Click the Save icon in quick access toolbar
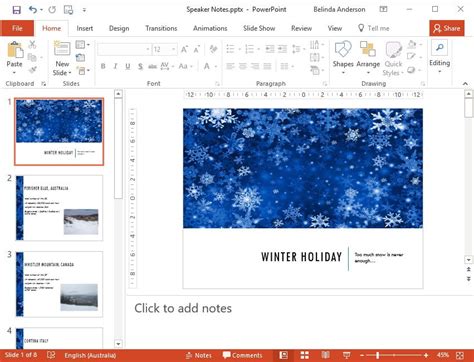 tap(16, 10)
